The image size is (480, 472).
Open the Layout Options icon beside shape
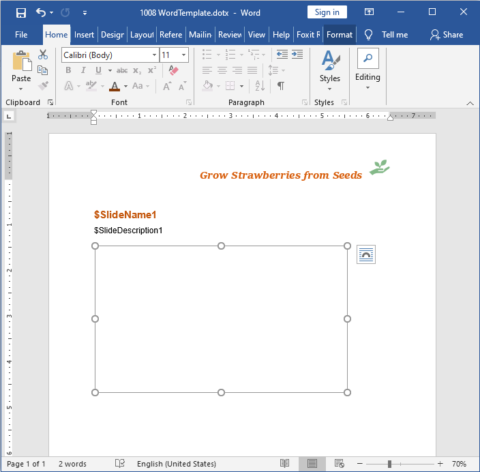click(366, 255)
